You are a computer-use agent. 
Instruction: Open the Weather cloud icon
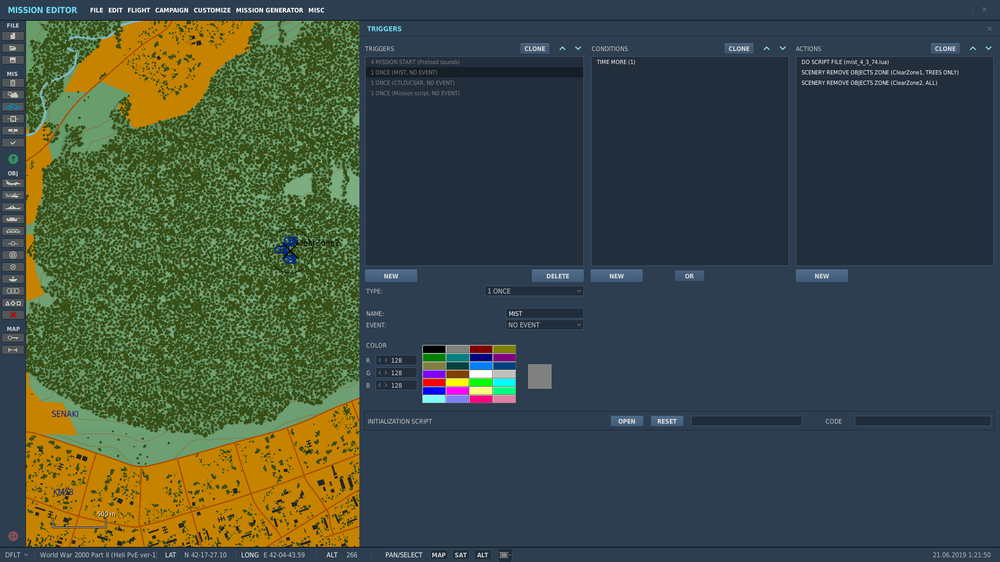(13, 94)
